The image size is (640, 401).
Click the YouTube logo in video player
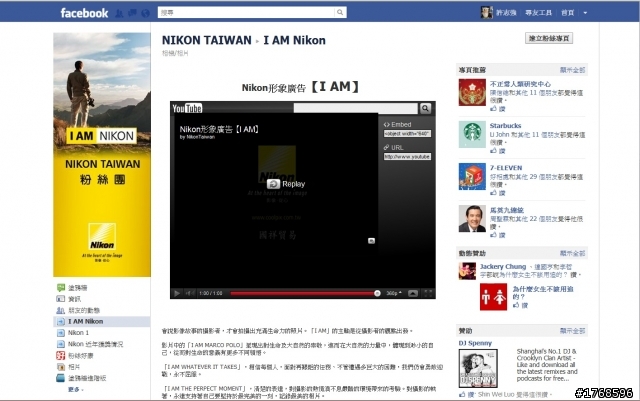coord(187,108)
